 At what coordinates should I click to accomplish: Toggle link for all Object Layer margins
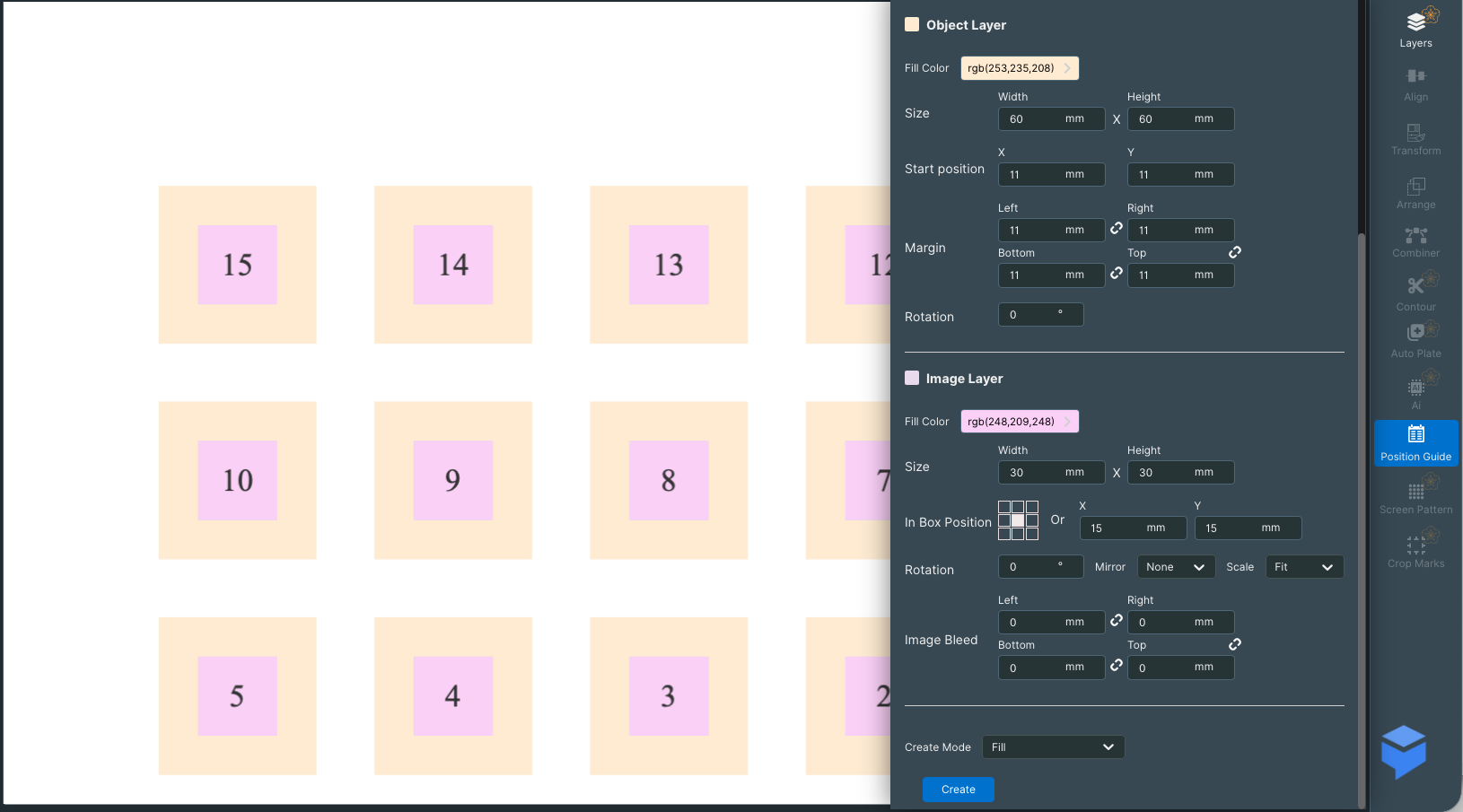coord(1235,252)
